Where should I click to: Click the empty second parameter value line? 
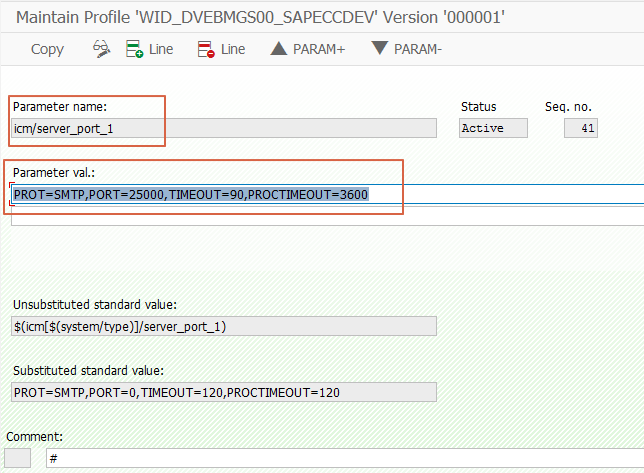coord(328,216)
